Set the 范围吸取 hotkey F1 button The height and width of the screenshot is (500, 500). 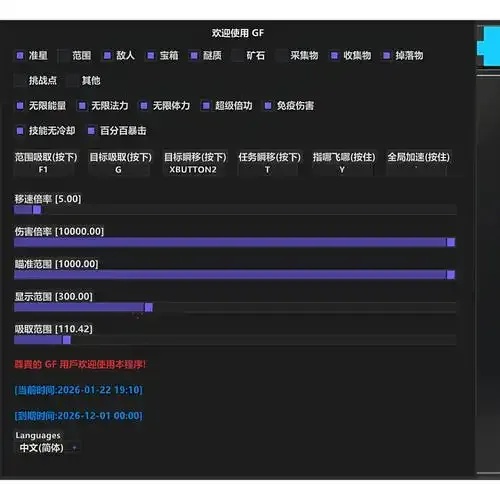pos(44,170)
